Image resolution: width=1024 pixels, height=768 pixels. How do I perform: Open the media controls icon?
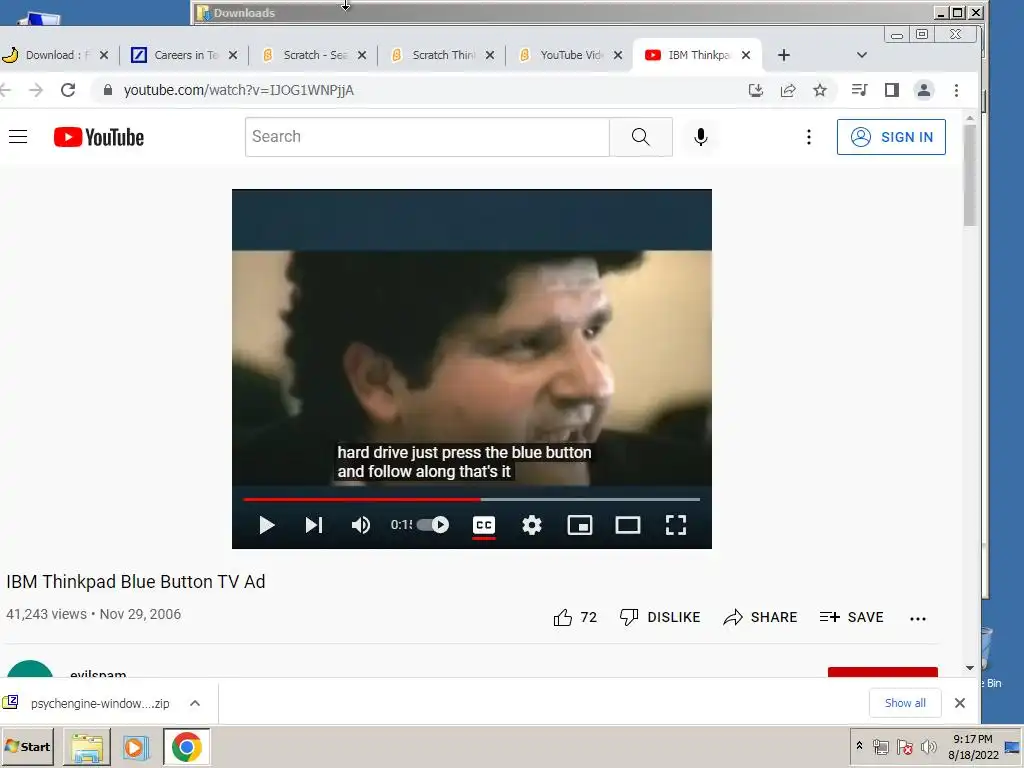(x=859, y=90)
